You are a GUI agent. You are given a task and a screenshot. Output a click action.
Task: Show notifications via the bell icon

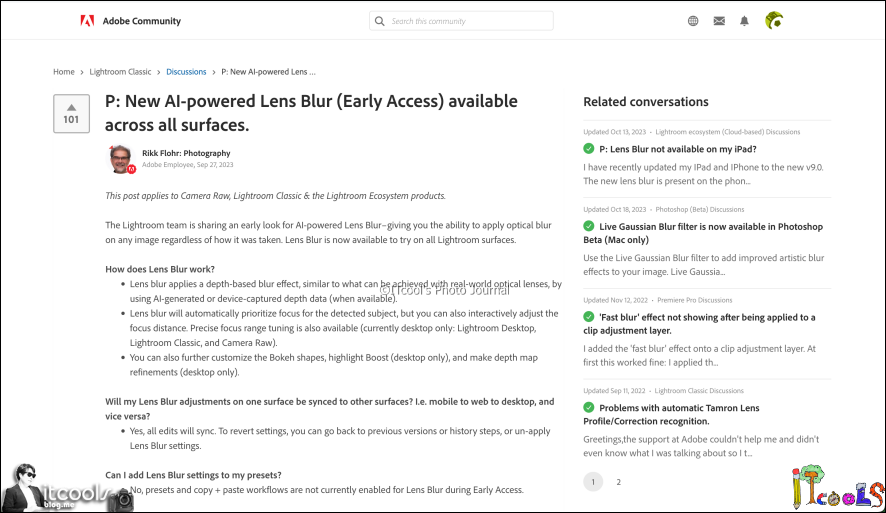tap(744, 20)
